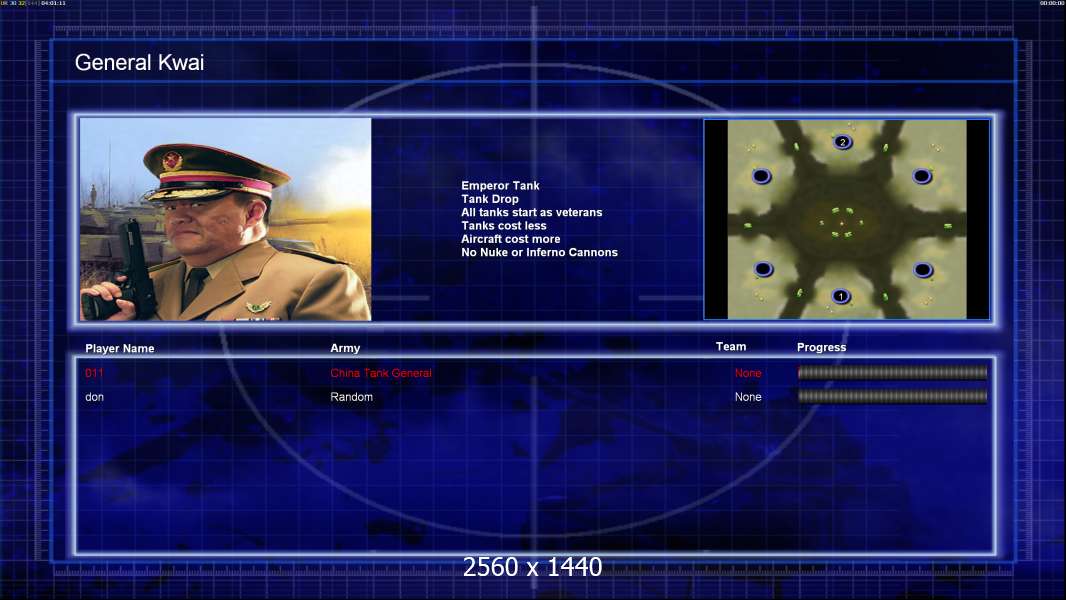
Task: Click the "Player Name" column header
Action: pos(120,349)
